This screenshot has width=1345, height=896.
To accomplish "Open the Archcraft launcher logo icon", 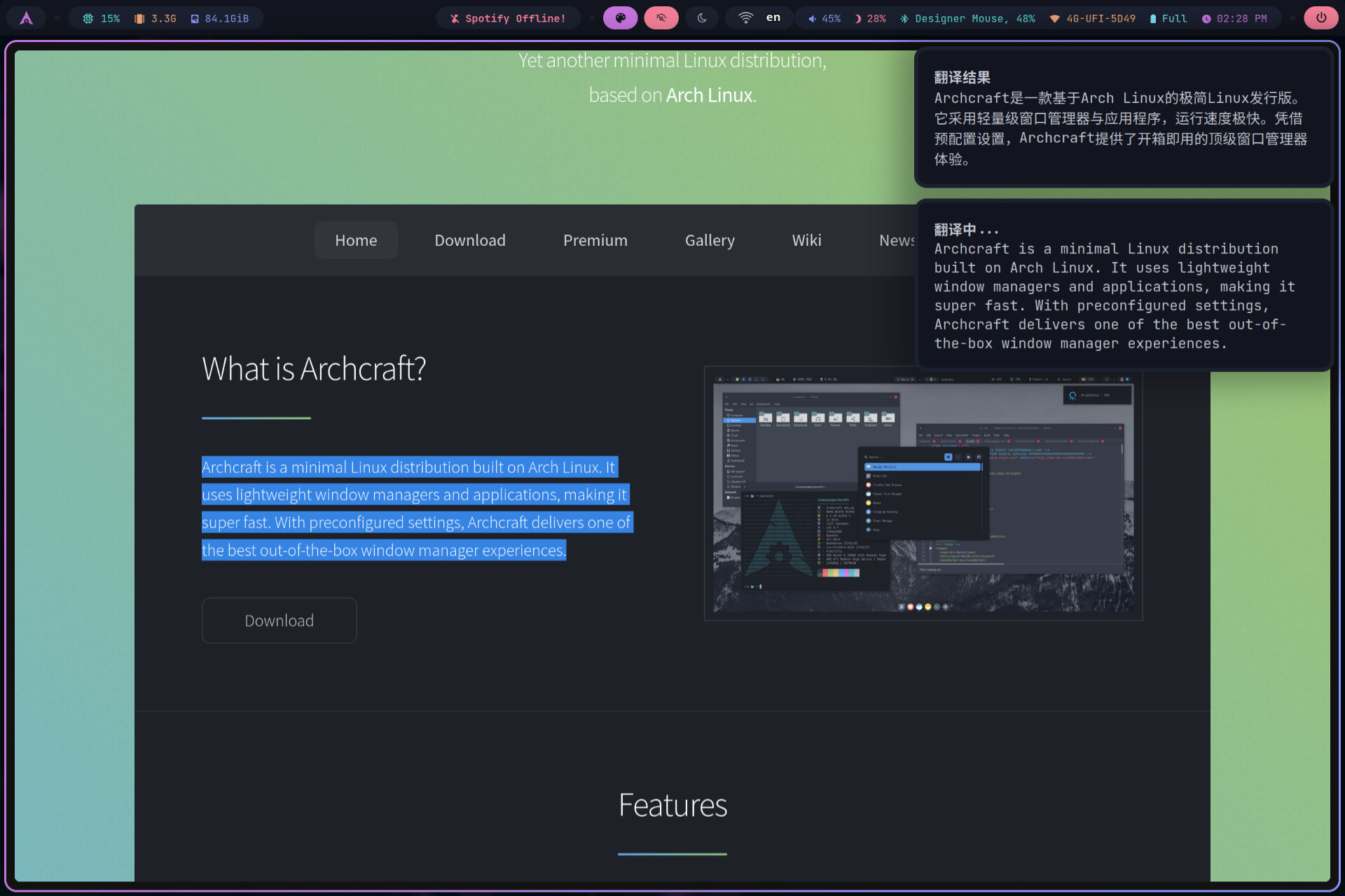I will (x=26, y=18).
